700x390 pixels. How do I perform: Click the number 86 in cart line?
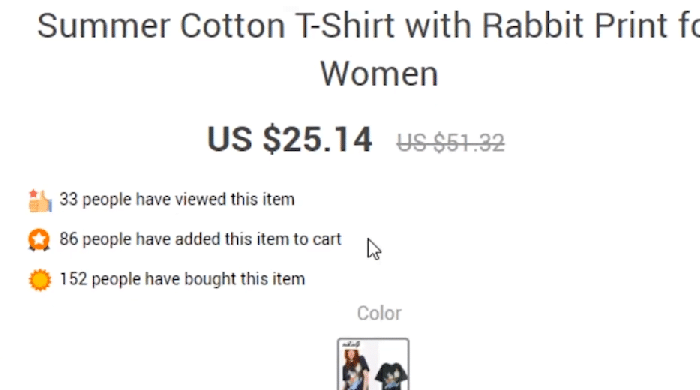(x=69, y=239)
